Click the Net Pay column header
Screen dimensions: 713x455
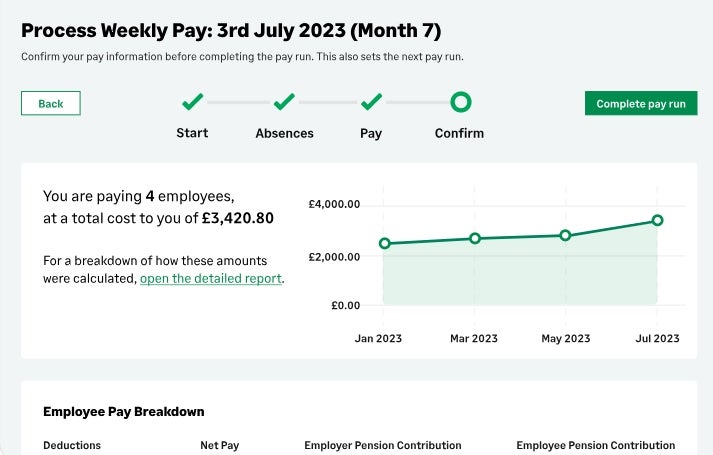219,445
